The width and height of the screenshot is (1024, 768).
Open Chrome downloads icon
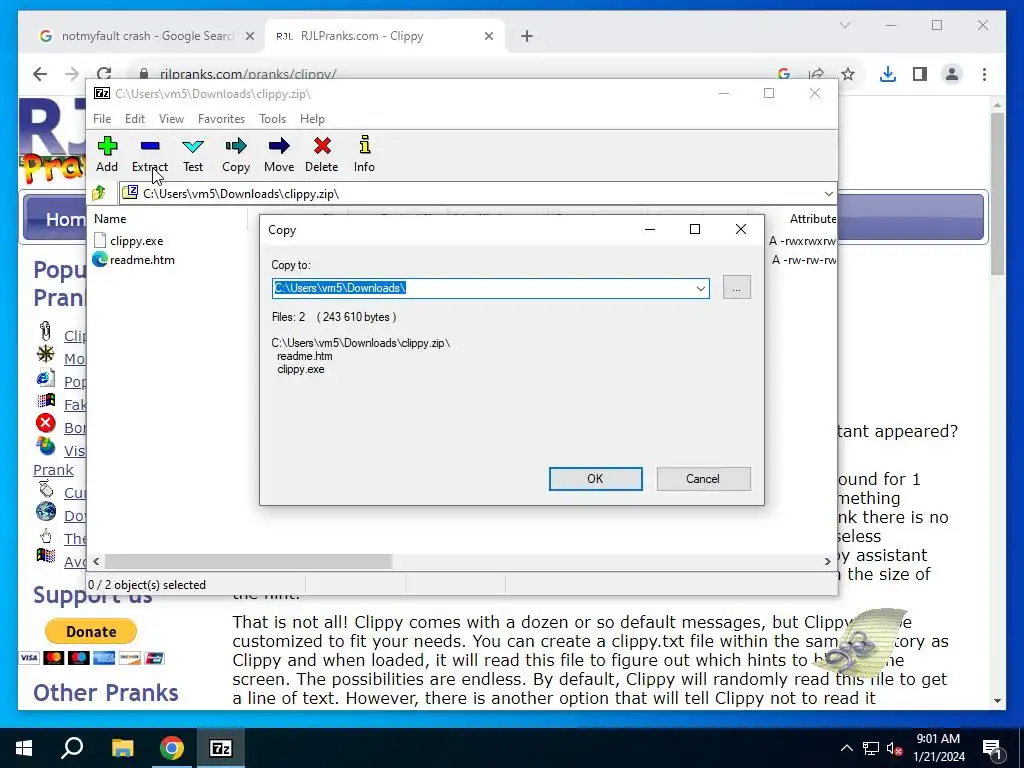click(888, 74)
